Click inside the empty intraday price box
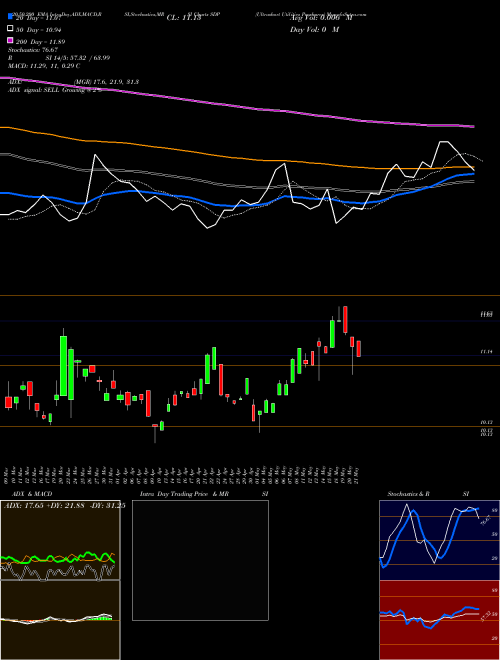 click(x=200, y=560)
